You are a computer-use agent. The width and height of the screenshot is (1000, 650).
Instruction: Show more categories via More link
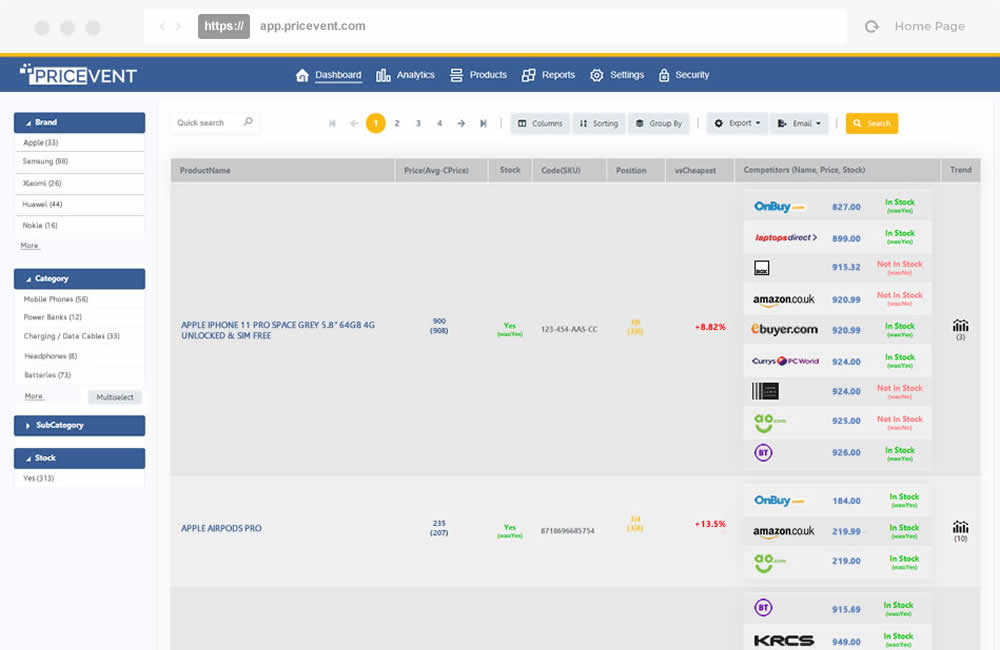click(33, 396)
